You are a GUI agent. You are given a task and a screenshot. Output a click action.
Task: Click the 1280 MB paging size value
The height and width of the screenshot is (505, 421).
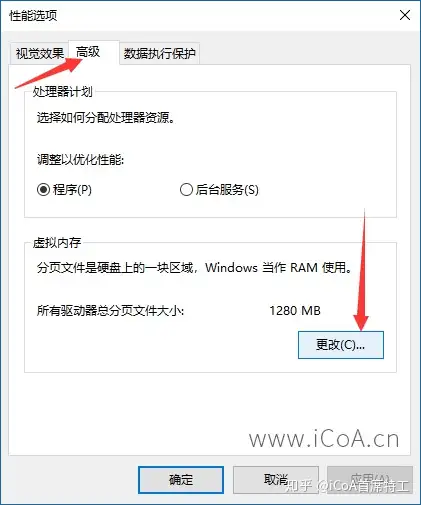coord(295,311)
